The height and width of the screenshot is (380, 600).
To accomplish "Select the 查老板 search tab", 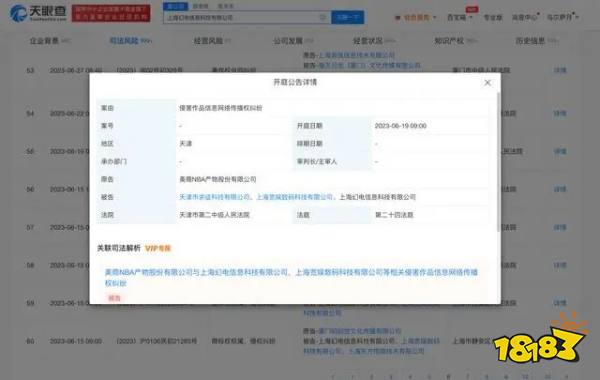I will 201,6.
